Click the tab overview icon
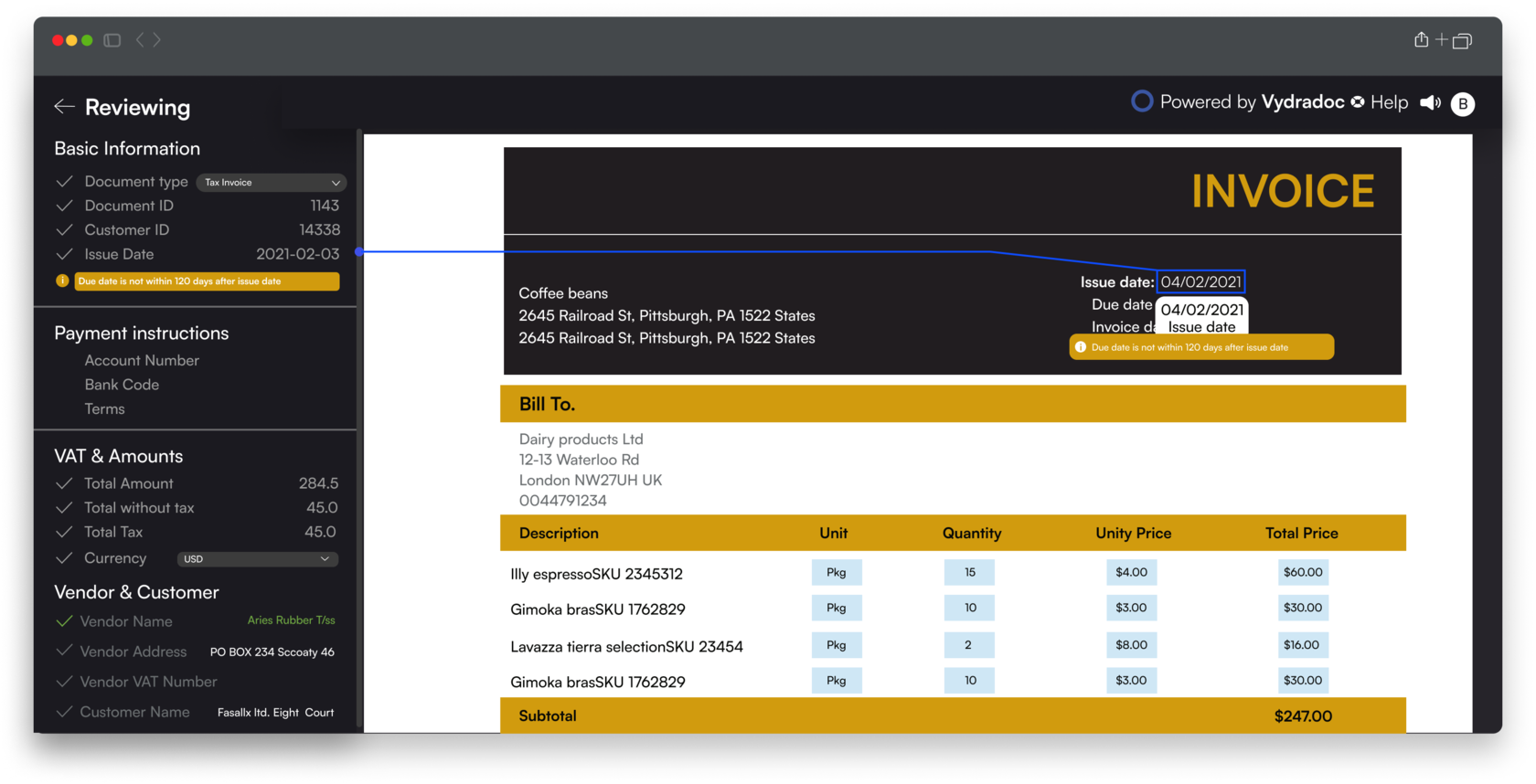The image size is (1536, 784). coord(1462,40)
